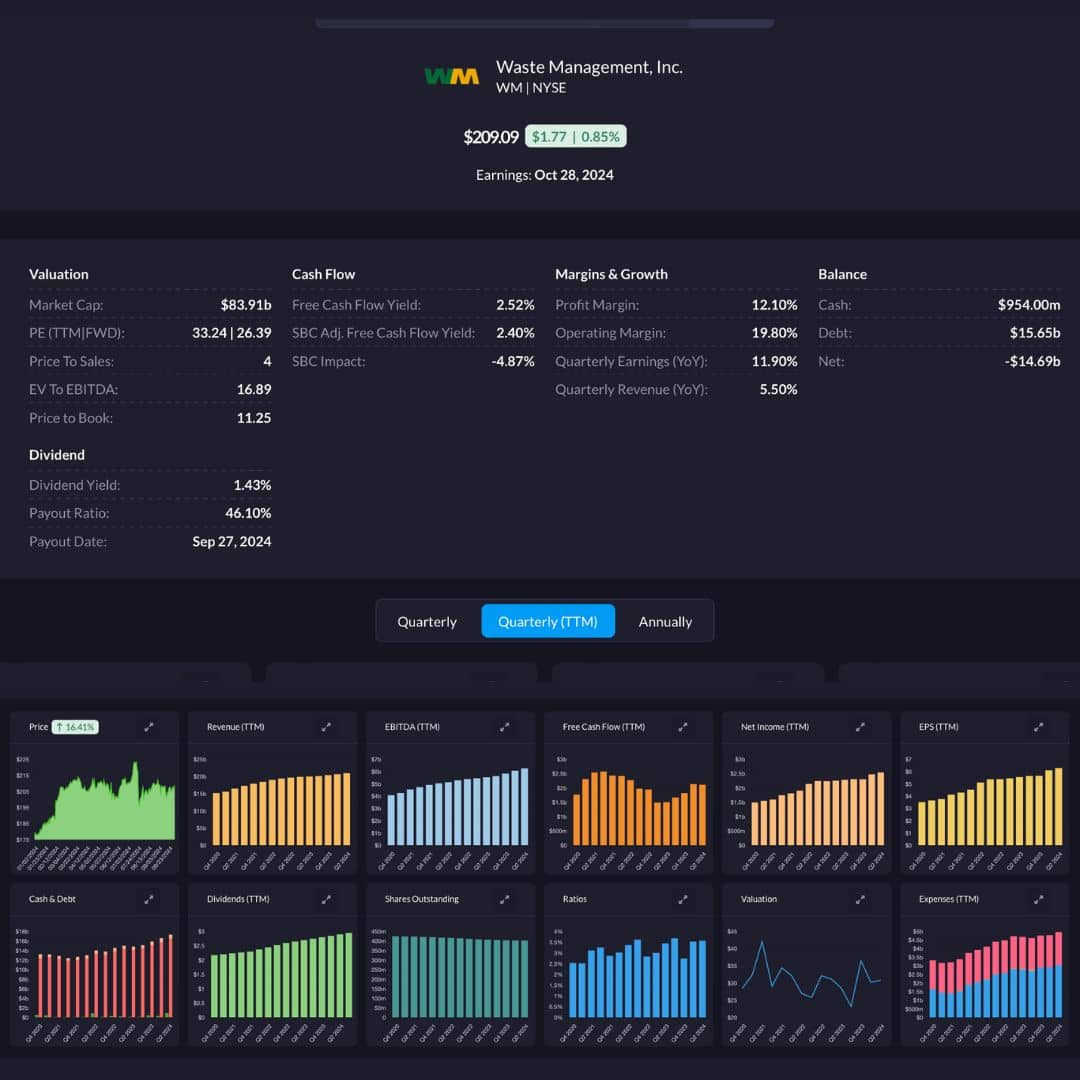The image size is (1080, 1080).
Task: Click the Quarterly Revenue (YoY) value 5.50%
Action: click(778, 389)
